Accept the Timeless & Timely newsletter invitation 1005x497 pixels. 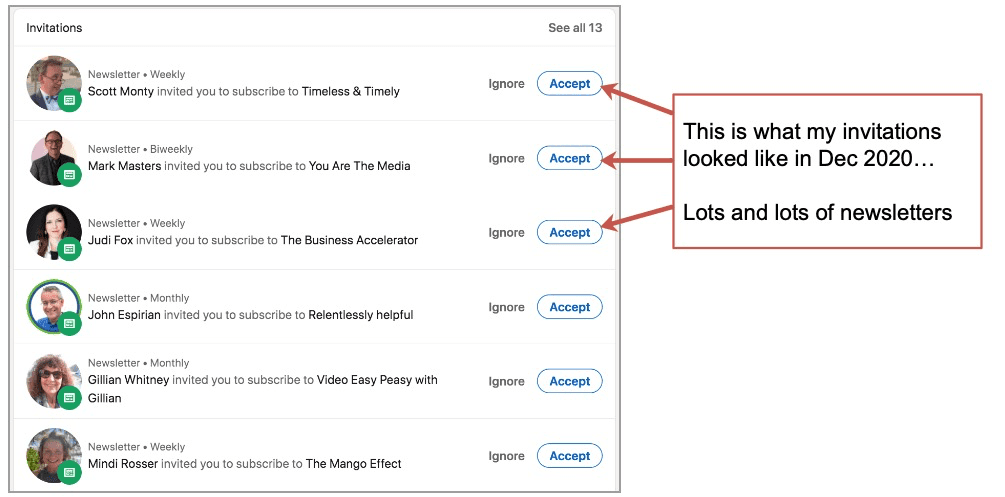pyautogui.click(x=569, y=83)
